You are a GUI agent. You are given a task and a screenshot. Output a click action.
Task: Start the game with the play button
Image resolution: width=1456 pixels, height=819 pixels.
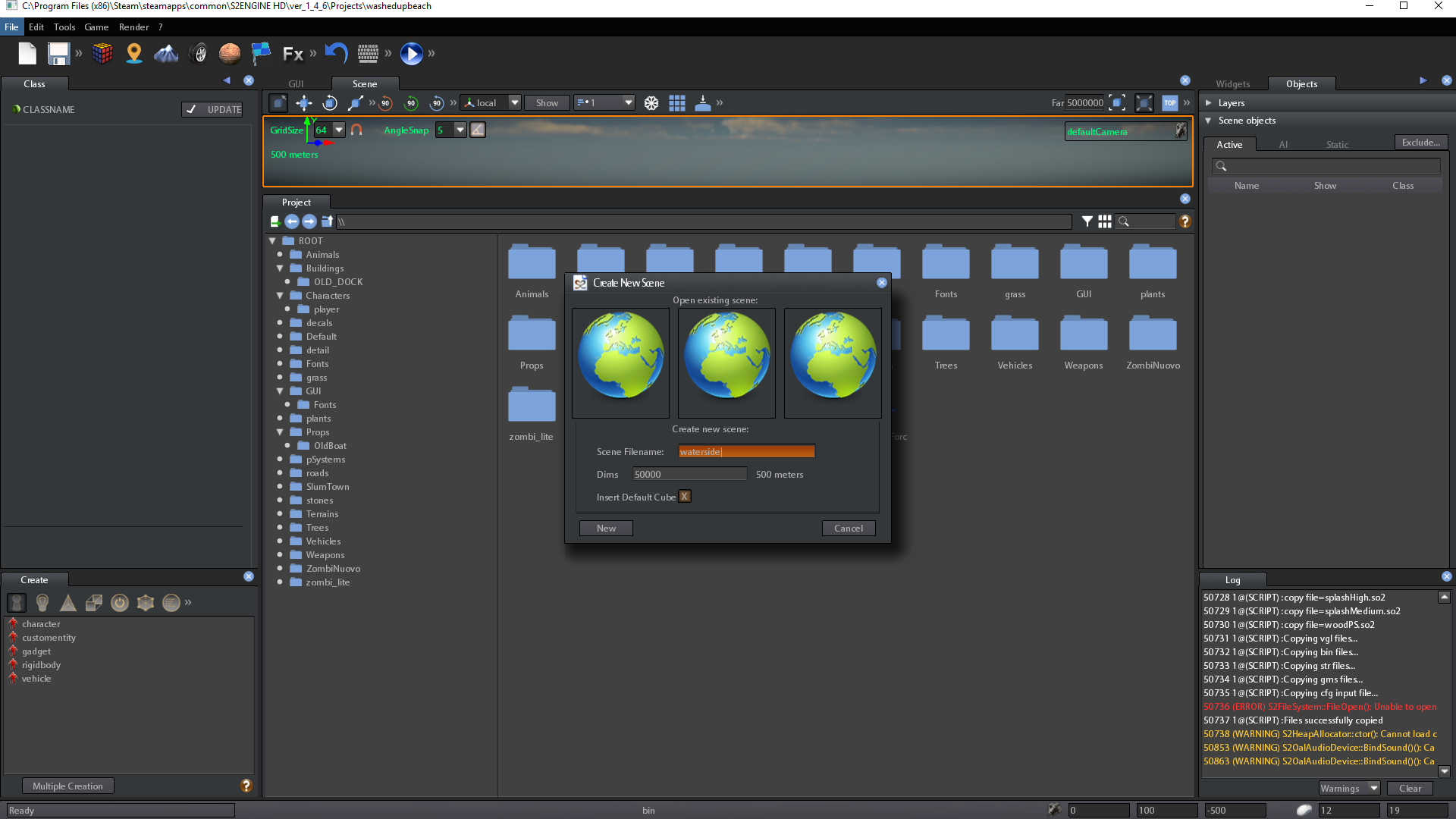pyautogui.click(x=411, y=54)
